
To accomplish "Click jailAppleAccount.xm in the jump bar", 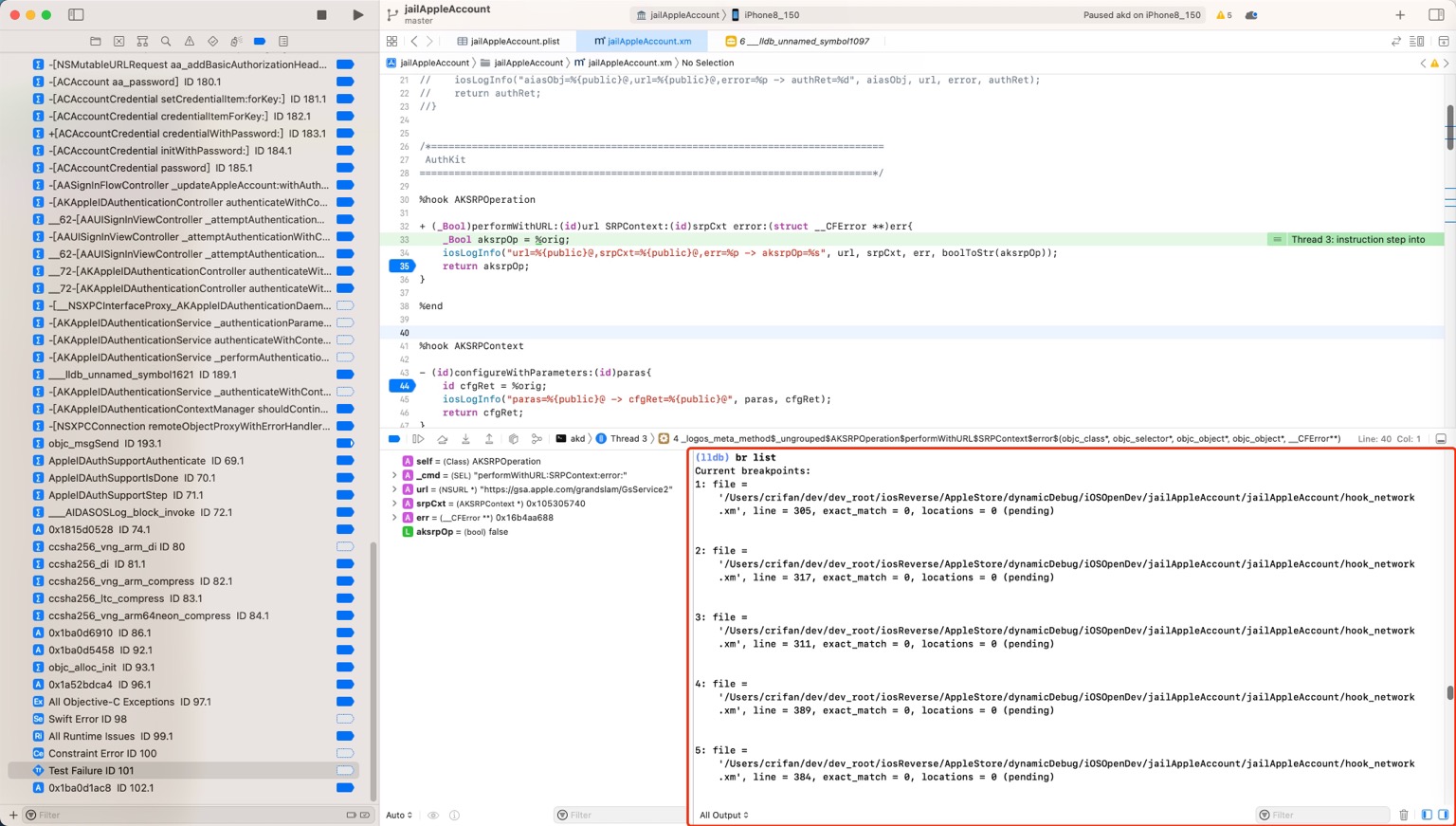I will tap(623, 63).
